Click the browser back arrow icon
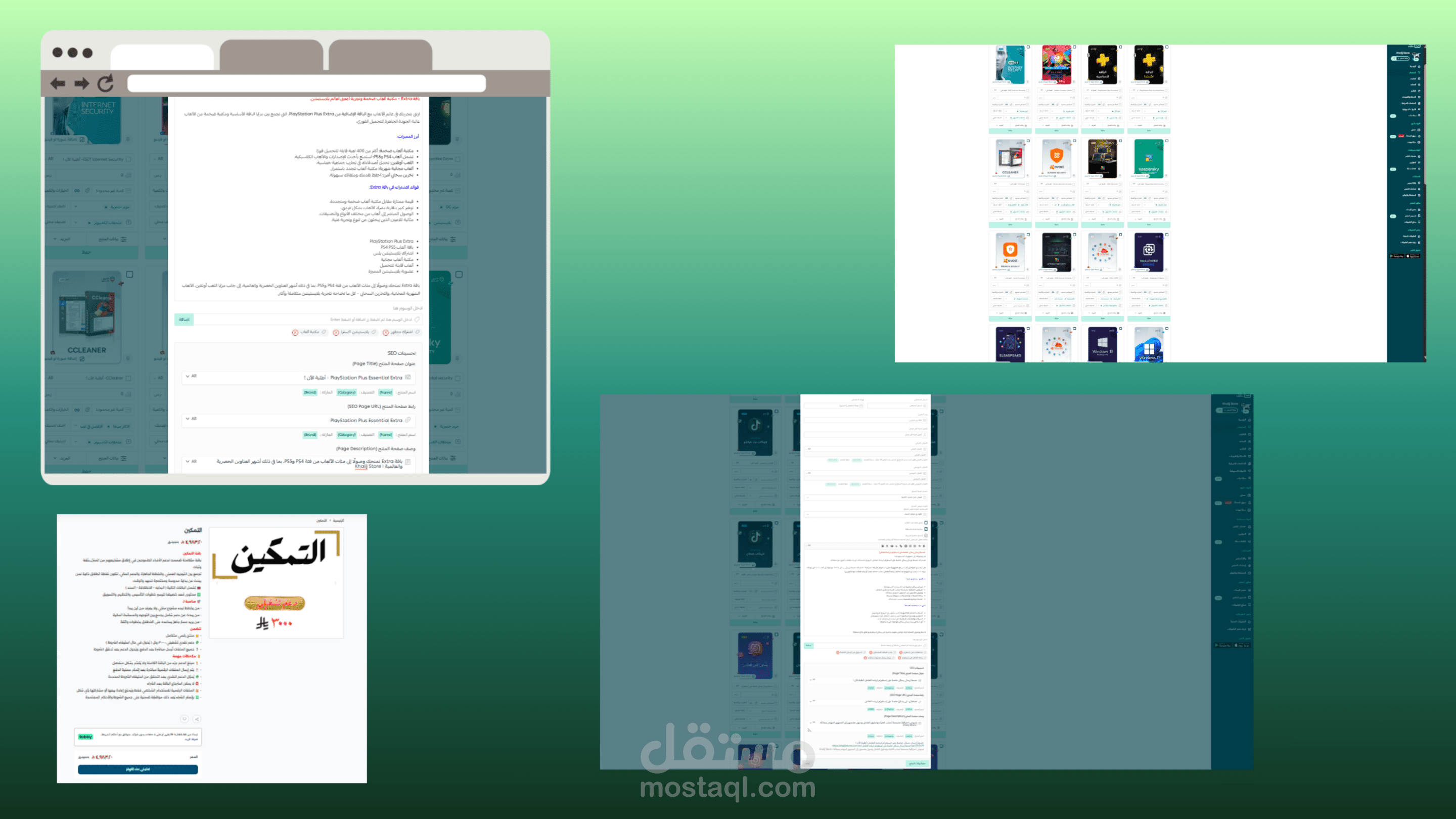The height and width of the screenshot is (819, 1456). 58,83
